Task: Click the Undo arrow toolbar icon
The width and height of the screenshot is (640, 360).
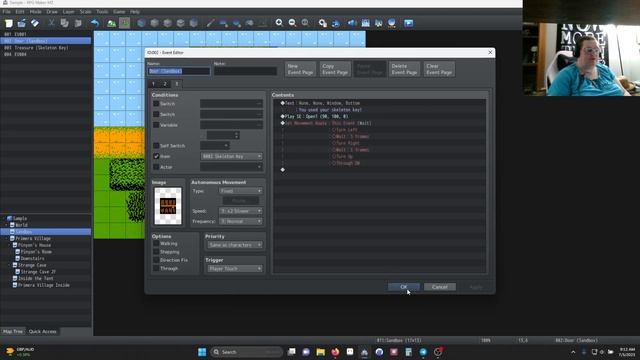Action: tap(95, 23)
